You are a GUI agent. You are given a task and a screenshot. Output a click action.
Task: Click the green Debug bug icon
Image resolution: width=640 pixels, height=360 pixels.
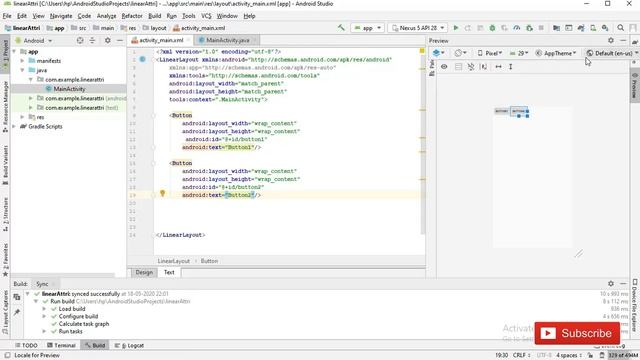[x=492, y=28]
